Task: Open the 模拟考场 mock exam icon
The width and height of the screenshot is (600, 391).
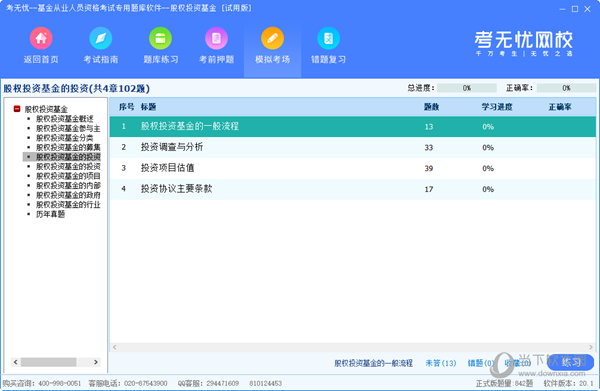Action: [272, 38]
